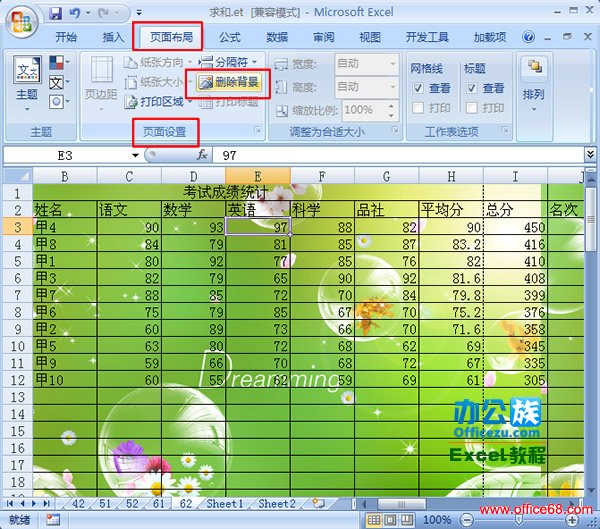Click the macro record icon in status bar
The width and height of the screenshot is (600, 529).
[x=52, y=521]
